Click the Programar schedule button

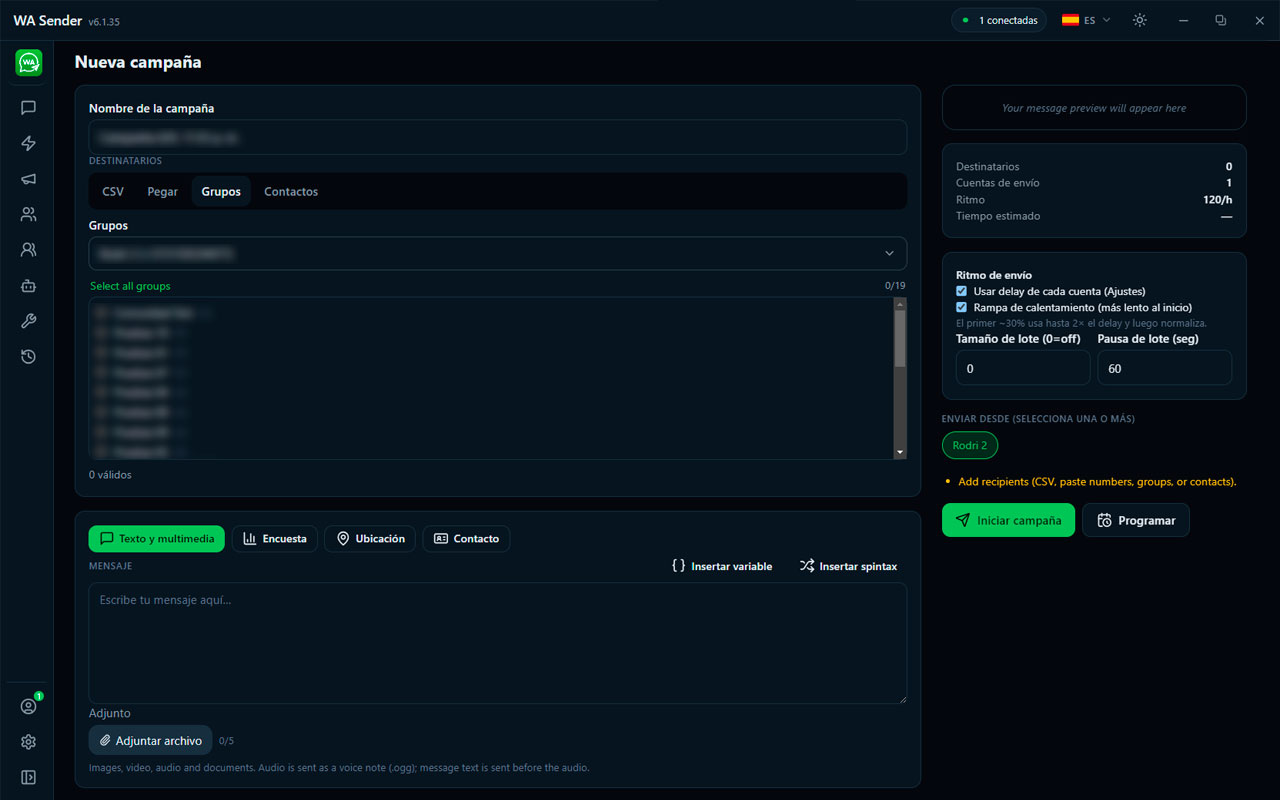(1136, 520)
